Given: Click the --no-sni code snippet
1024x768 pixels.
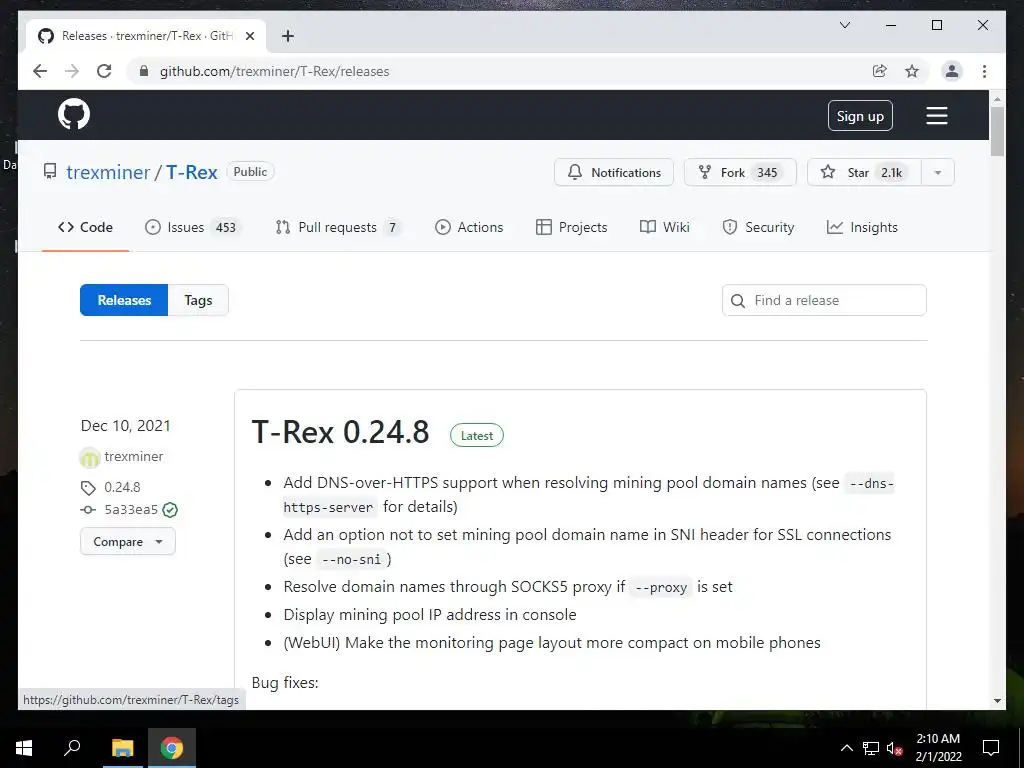Looking at the screenshot, I should click(353, 560).
